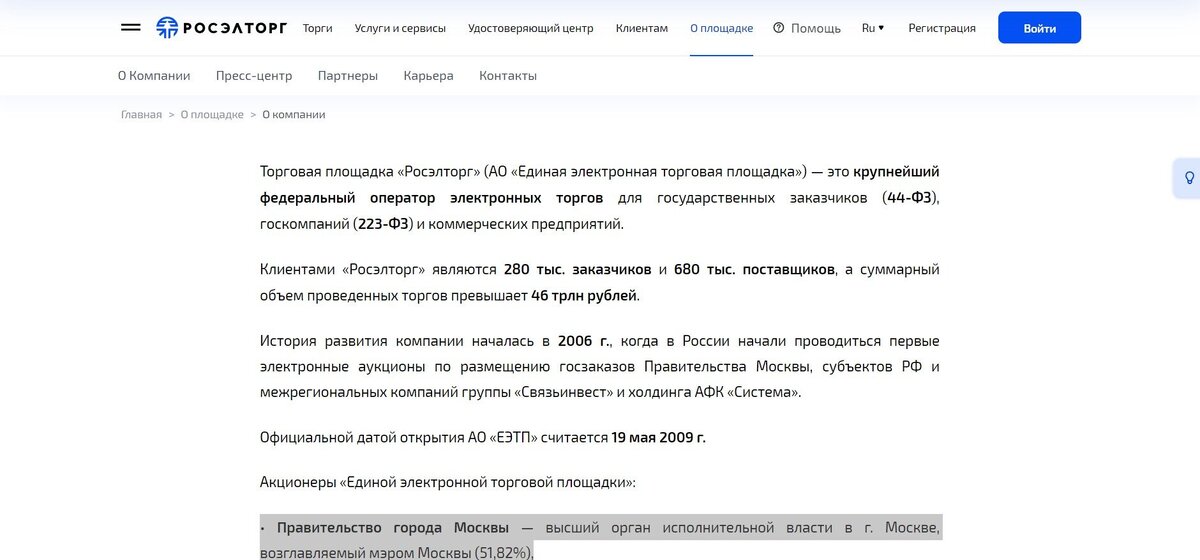1200x560 pixels.
Task: Click the Войти button
Action: [x=1039, y=28]
